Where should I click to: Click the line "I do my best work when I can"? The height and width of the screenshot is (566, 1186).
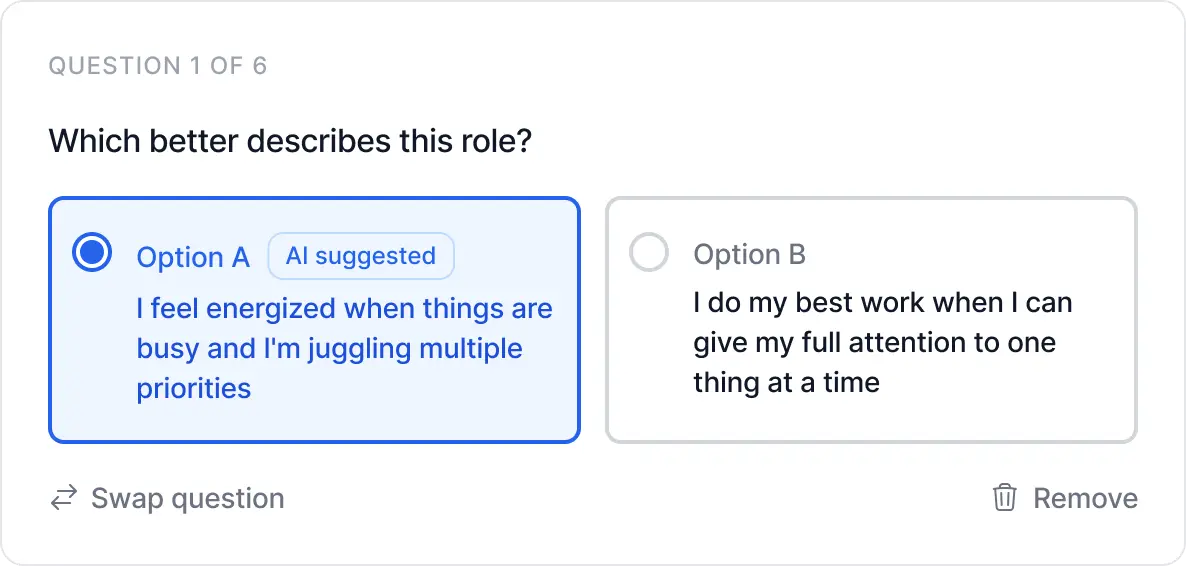click(882, 302)
